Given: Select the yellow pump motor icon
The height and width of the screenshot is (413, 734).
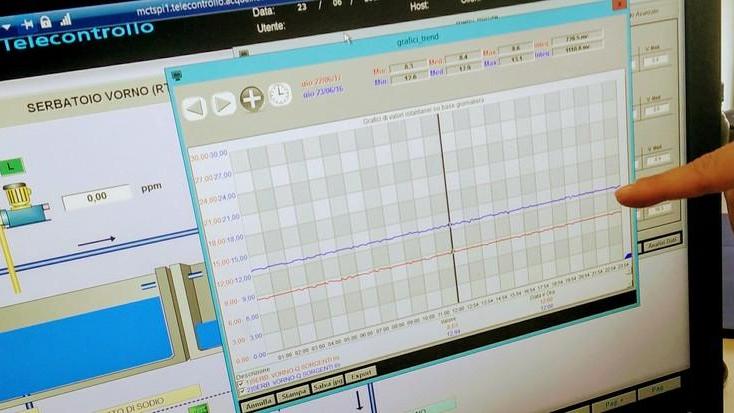Looking at the screenshot, I should tap(18, 195).
